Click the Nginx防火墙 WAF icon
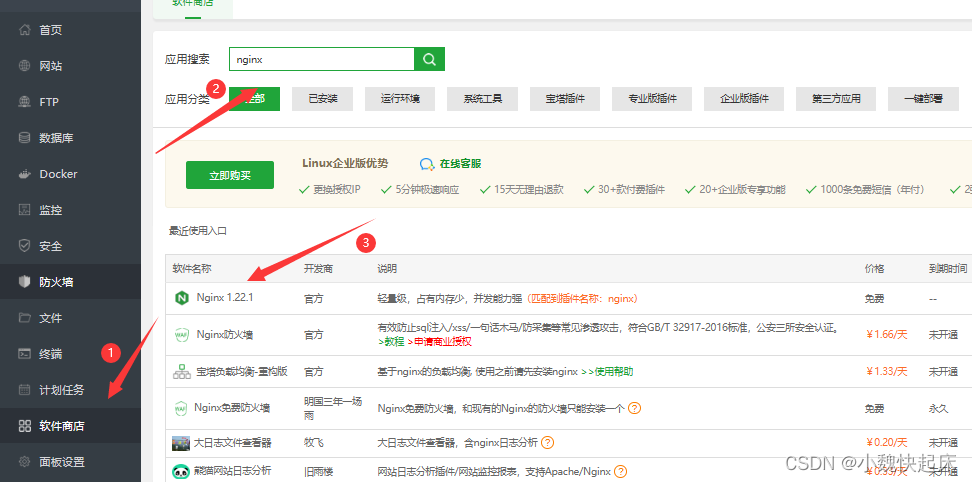Screen dimensions: 972x482 point(181,335)
